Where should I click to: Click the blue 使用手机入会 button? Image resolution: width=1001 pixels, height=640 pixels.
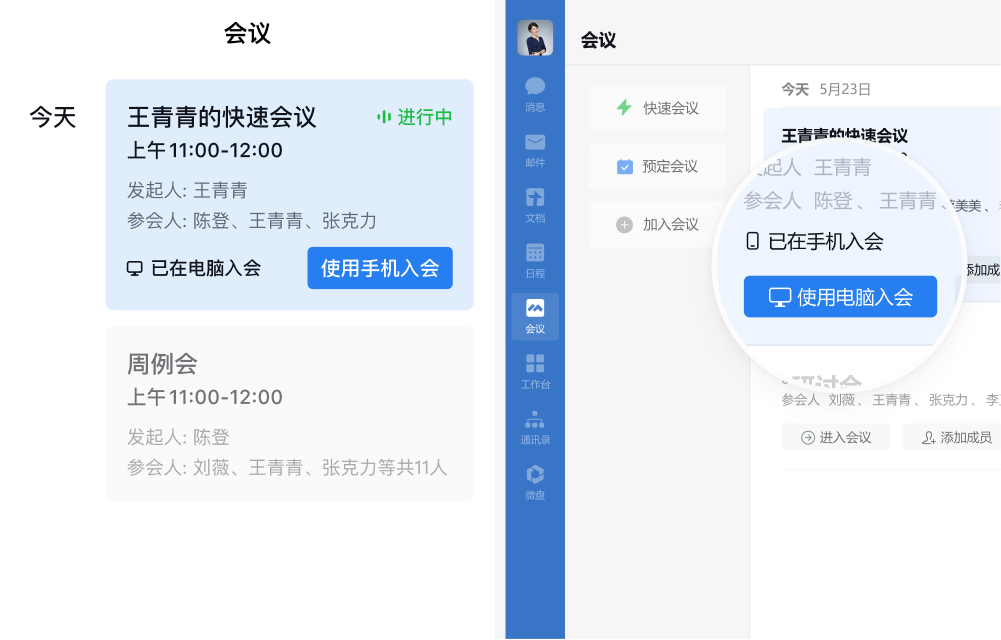pos(380,268)
